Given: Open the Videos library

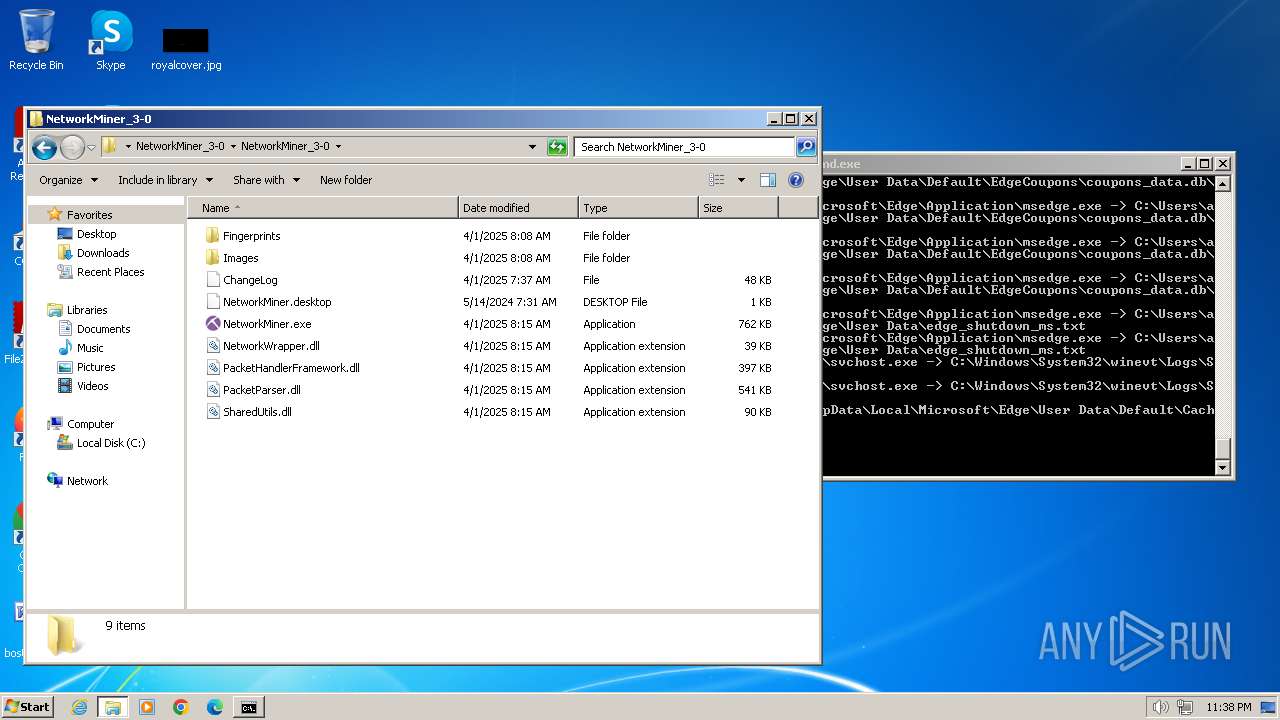Looking at the screenshot, I should click(92, 386).
